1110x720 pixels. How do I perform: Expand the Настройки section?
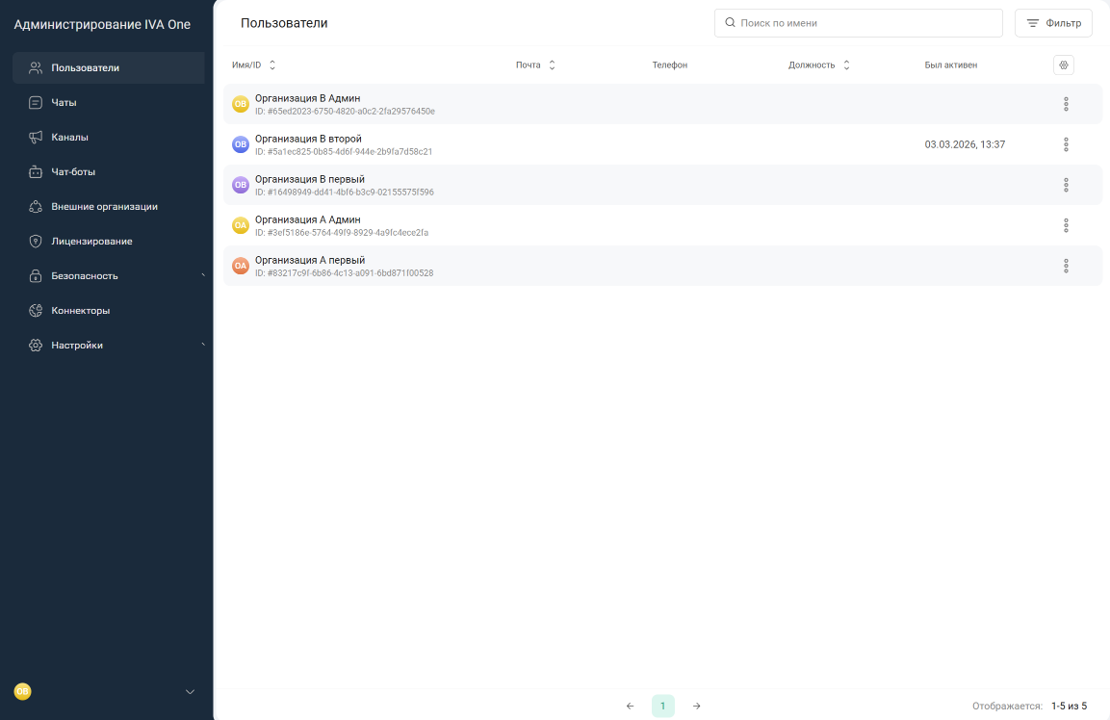click(203, 345)
